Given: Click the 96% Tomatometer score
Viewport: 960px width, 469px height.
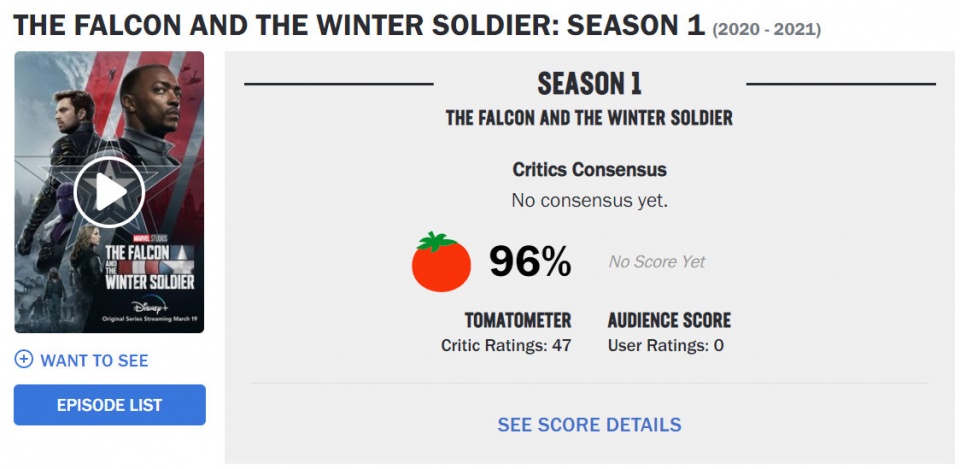Looking at the screenshot, I should [530, 262].
